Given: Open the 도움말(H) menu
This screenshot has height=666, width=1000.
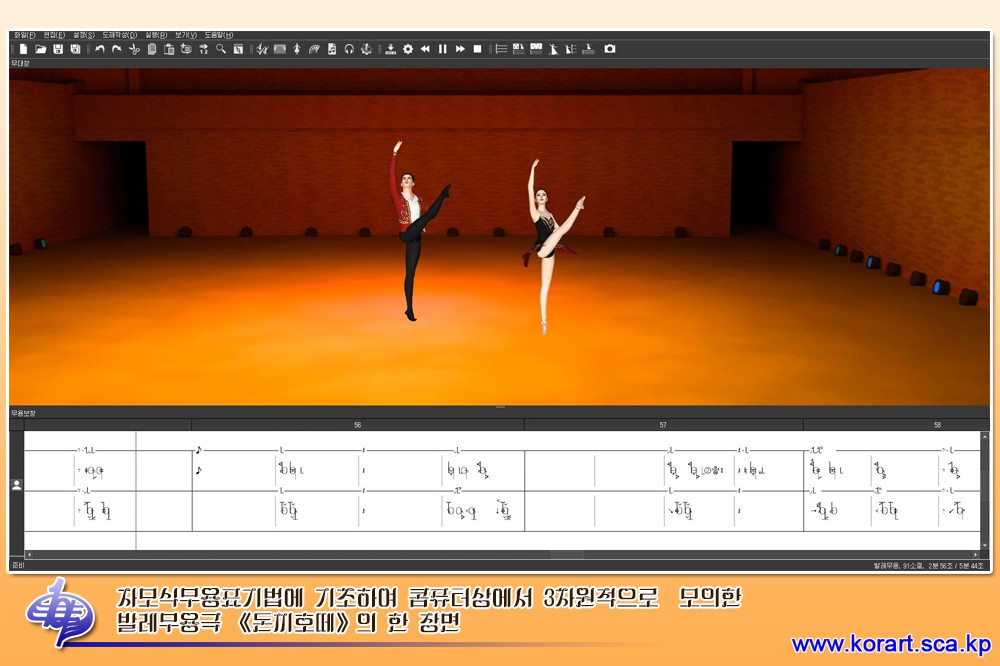Looking at the screenshot, I should 219,35.
